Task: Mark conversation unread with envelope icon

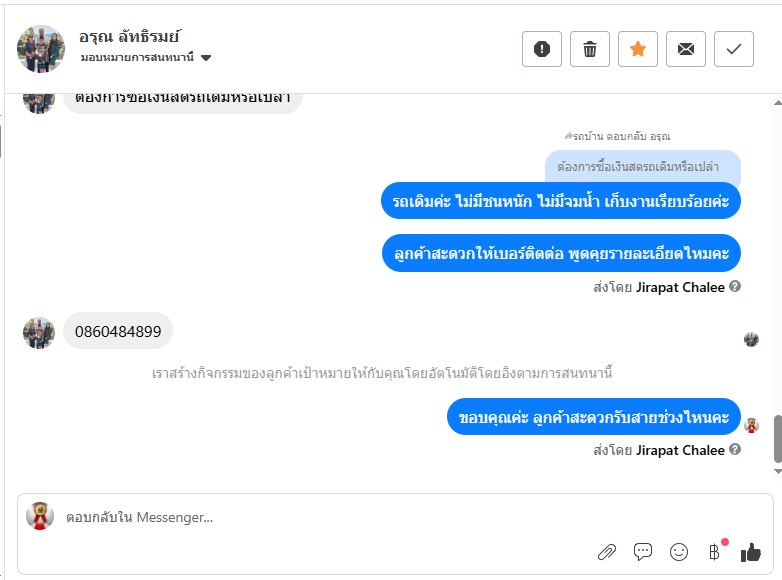Action: pyautogui.click(x=686, y=49)
